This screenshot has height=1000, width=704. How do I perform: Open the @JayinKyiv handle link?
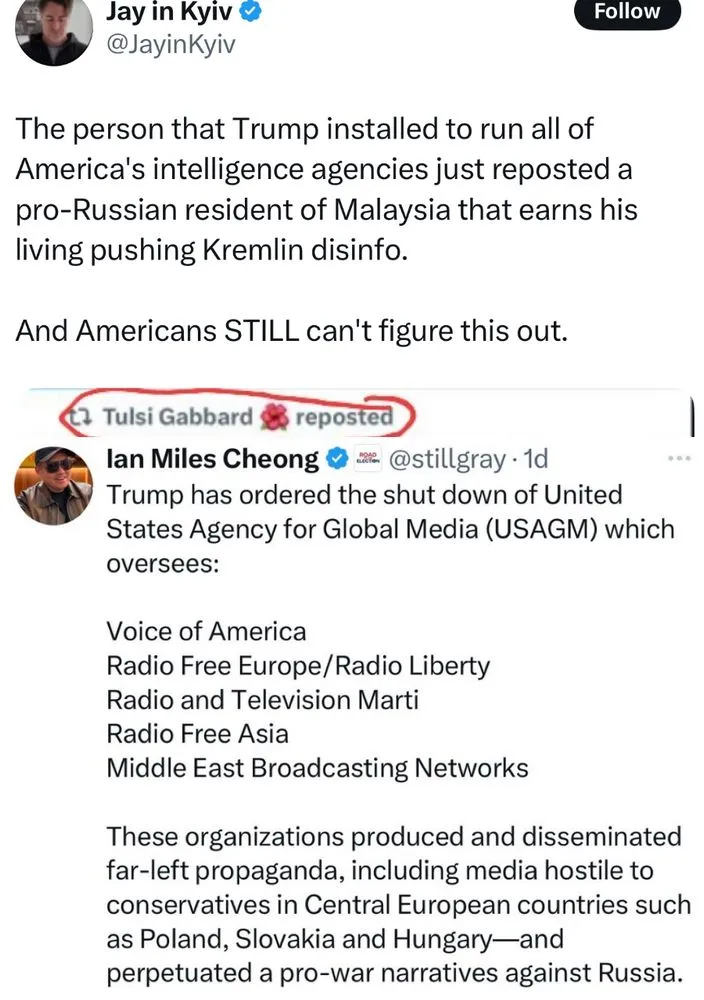click(170, 46)
